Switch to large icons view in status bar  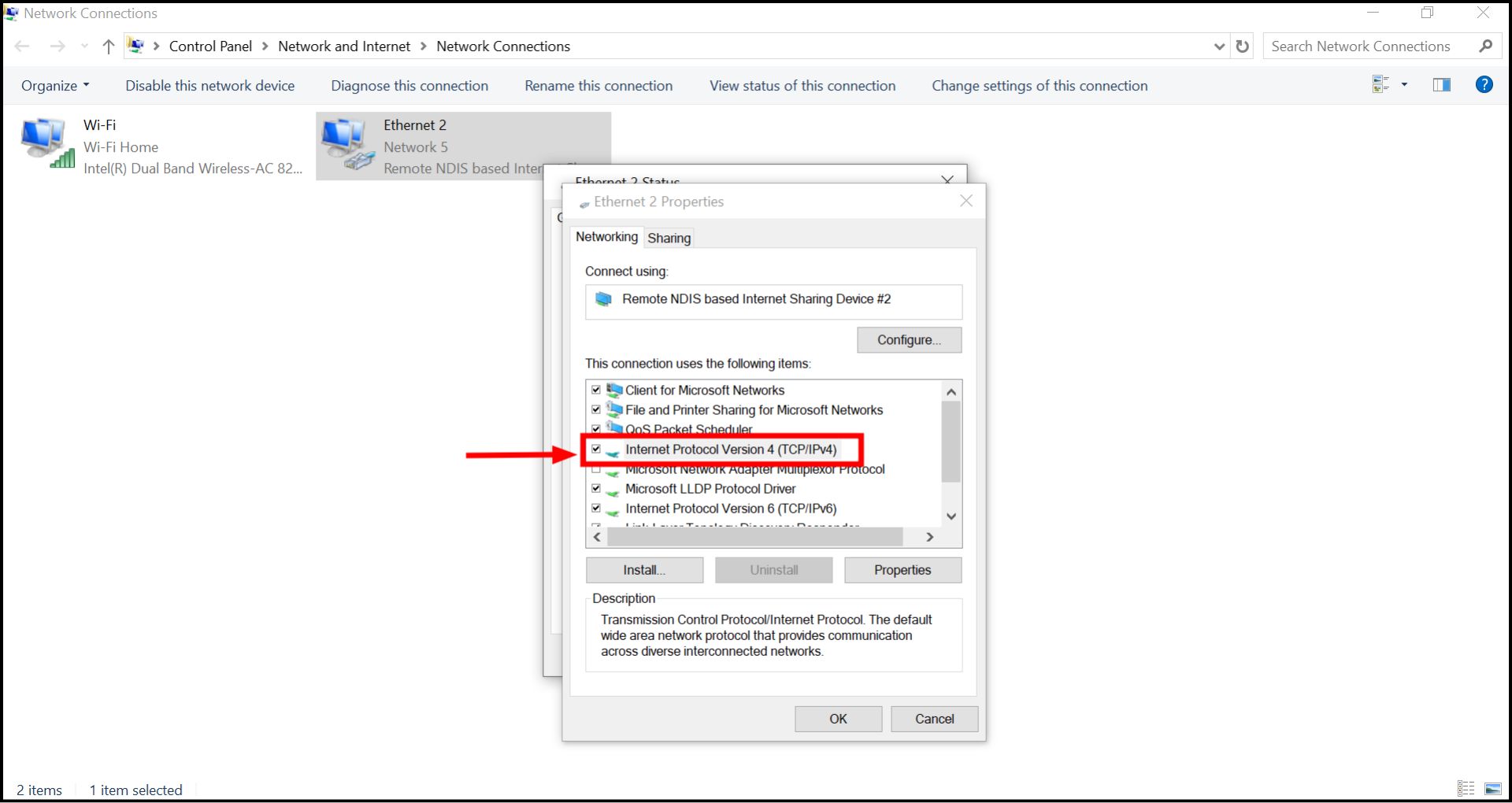click(1493, 789)
